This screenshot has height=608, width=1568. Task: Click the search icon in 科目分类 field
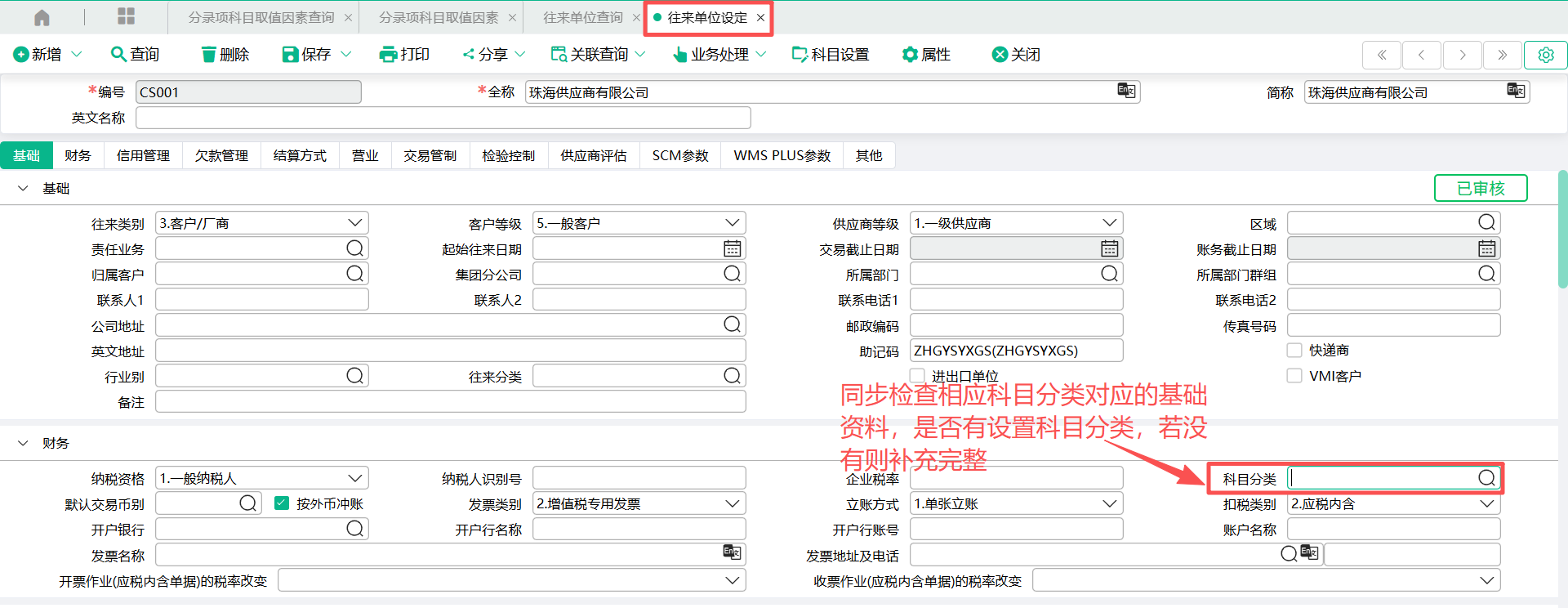(1486, 478)
